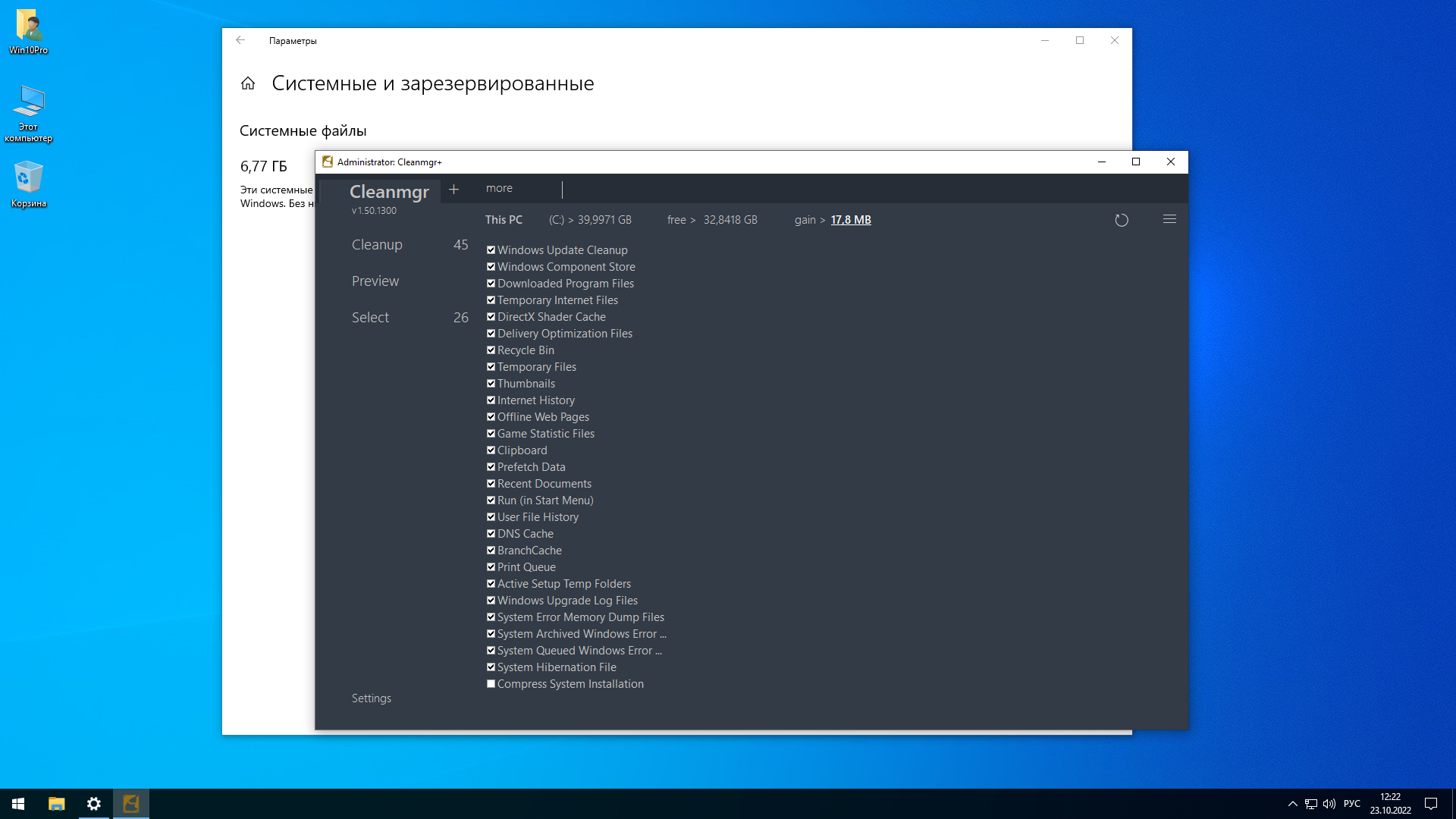Expand the 'more' tab in Cleanmgr+
The height and width of the screenshot is (819, 1456).
click(498, 188)
